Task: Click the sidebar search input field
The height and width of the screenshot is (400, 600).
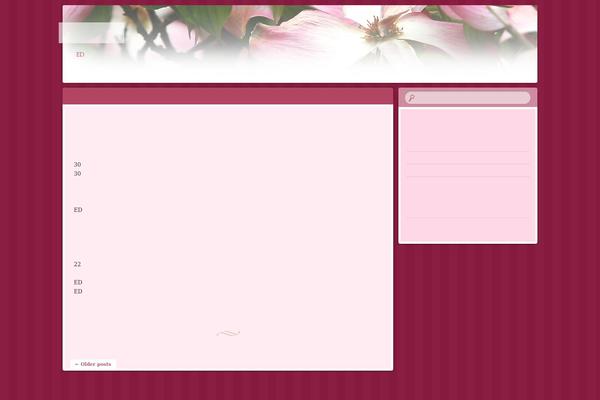Action: 468,98
